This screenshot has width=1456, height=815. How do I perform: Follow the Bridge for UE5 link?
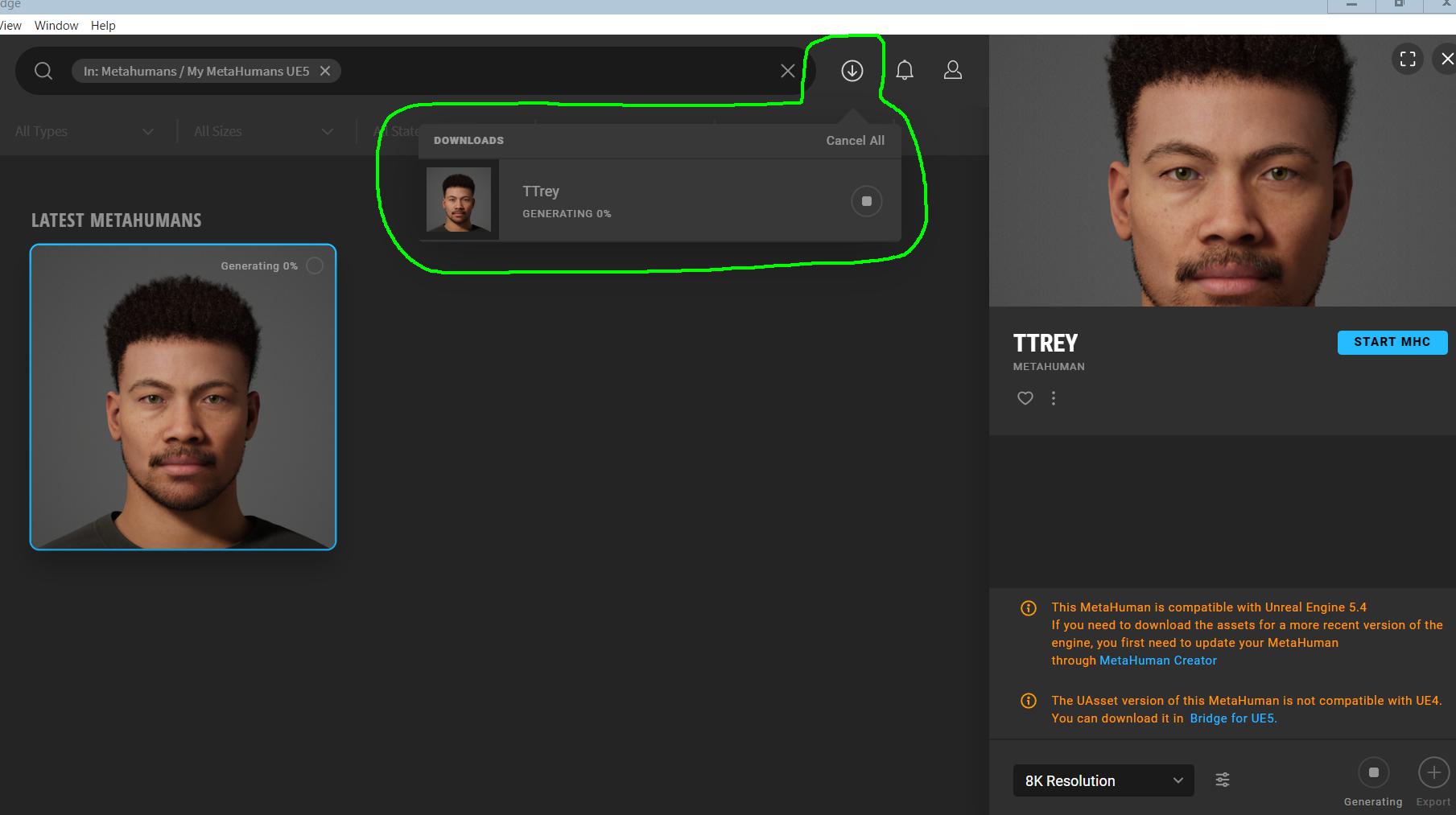pos(1233,718)
